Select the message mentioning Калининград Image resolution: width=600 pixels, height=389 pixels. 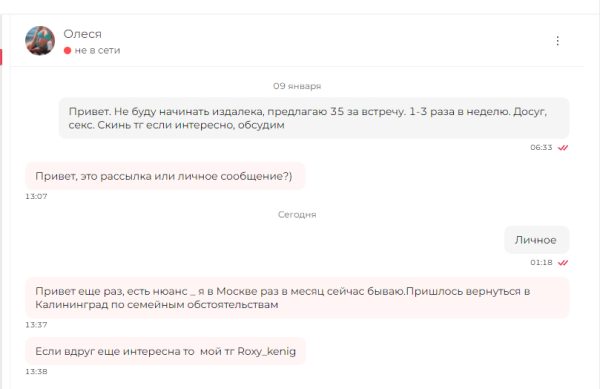click(297, 298)
